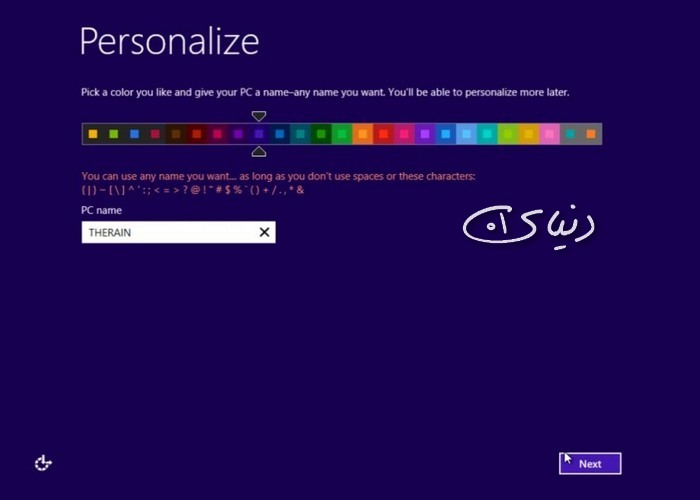Clear the PC name with the X
700x500 pixels.
264,232
